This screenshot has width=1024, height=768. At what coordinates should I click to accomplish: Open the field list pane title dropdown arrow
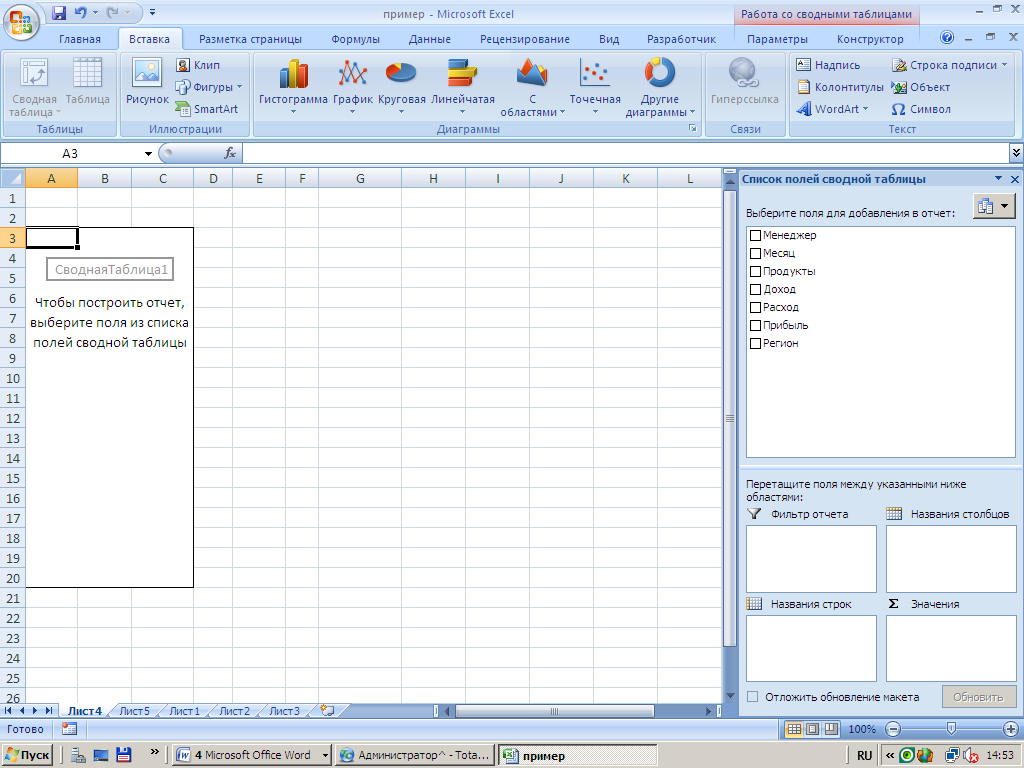pyautogui.click(x=998, y=178)
